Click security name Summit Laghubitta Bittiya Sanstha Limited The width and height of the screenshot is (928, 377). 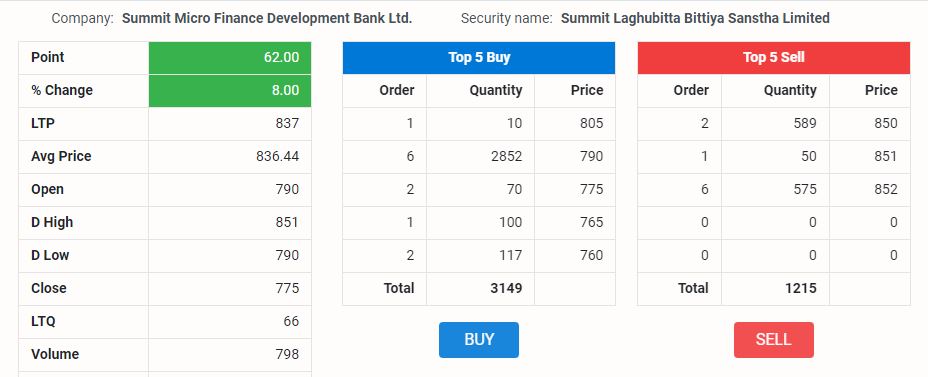point(695,18)
